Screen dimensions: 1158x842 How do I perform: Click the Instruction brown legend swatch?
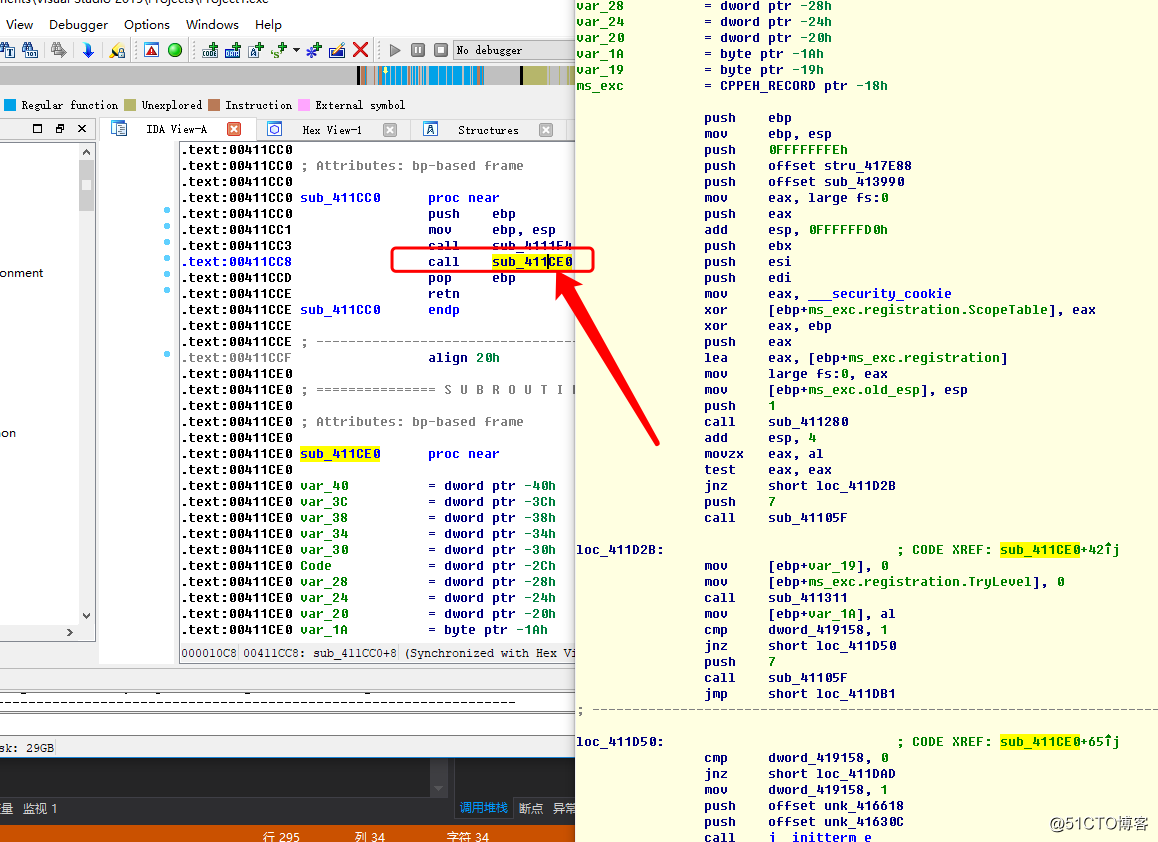point(214,105)
